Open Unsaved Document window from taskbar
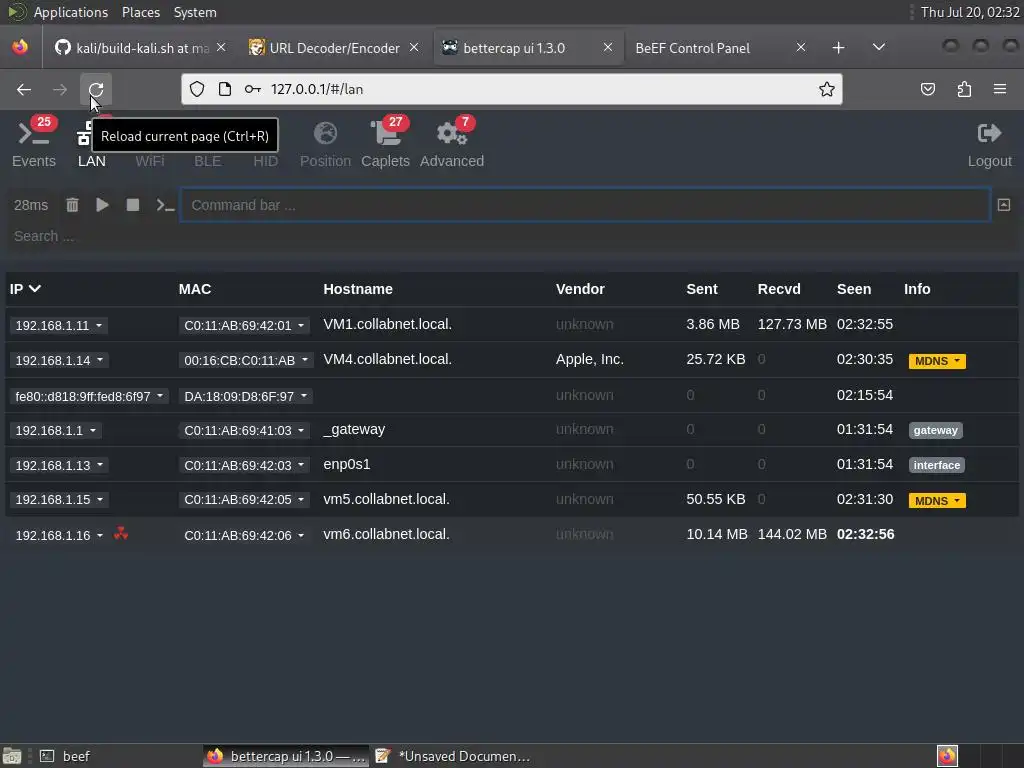1024x768 pixels. [453, 756]
